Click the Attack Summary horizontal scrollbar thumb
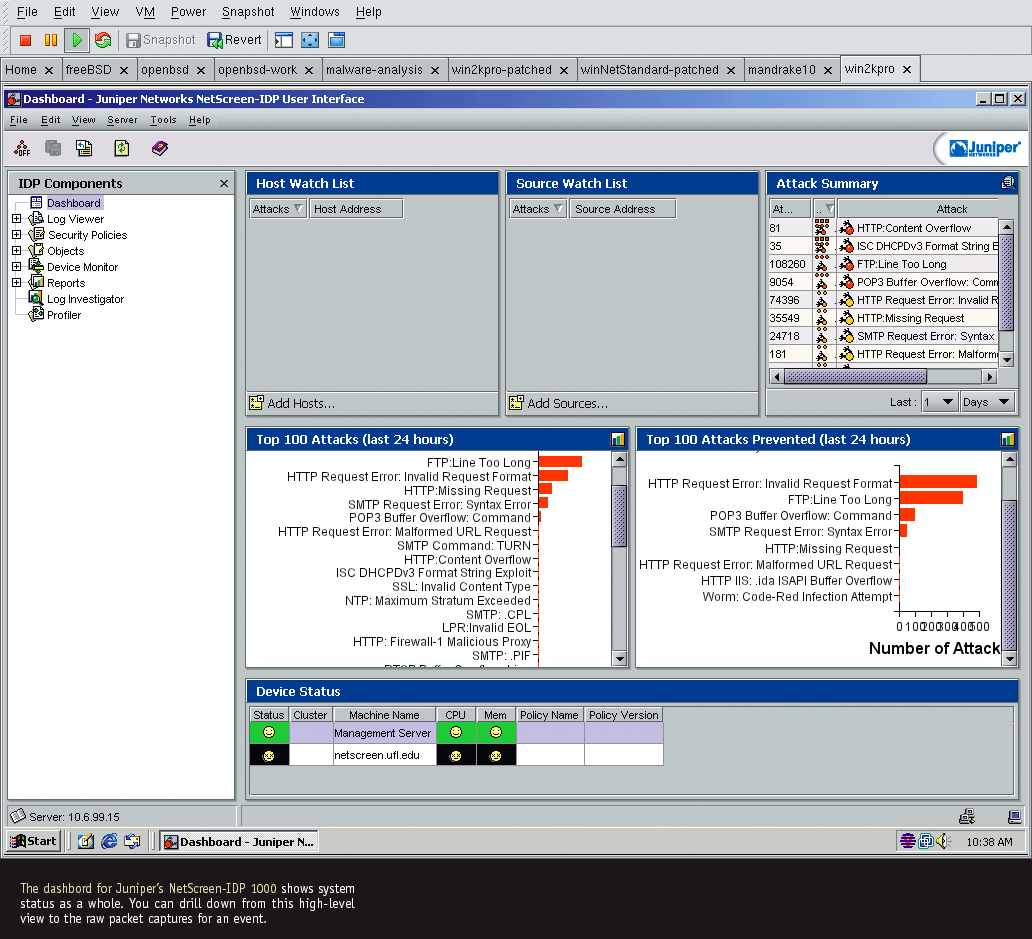This screenshot has height=939, width=1032. coord(855,377)
